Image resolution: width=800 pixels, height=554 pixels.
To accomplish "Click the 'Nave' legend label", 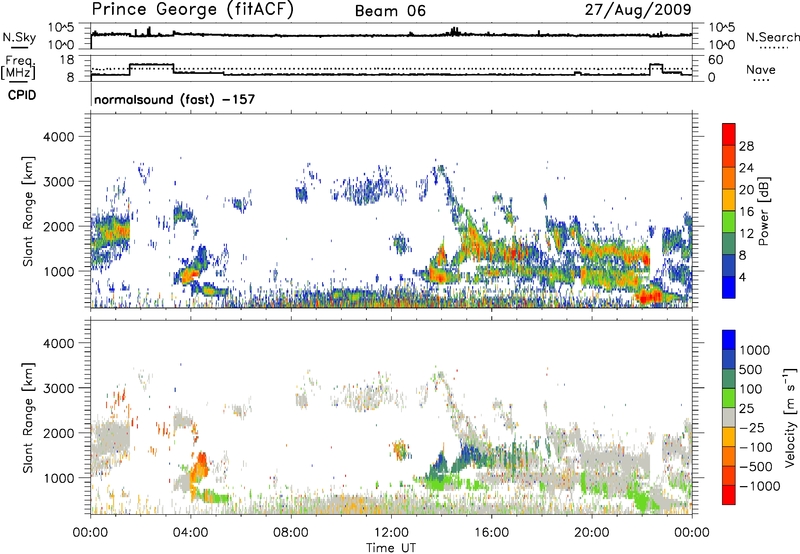I will (x=761, y=70).
